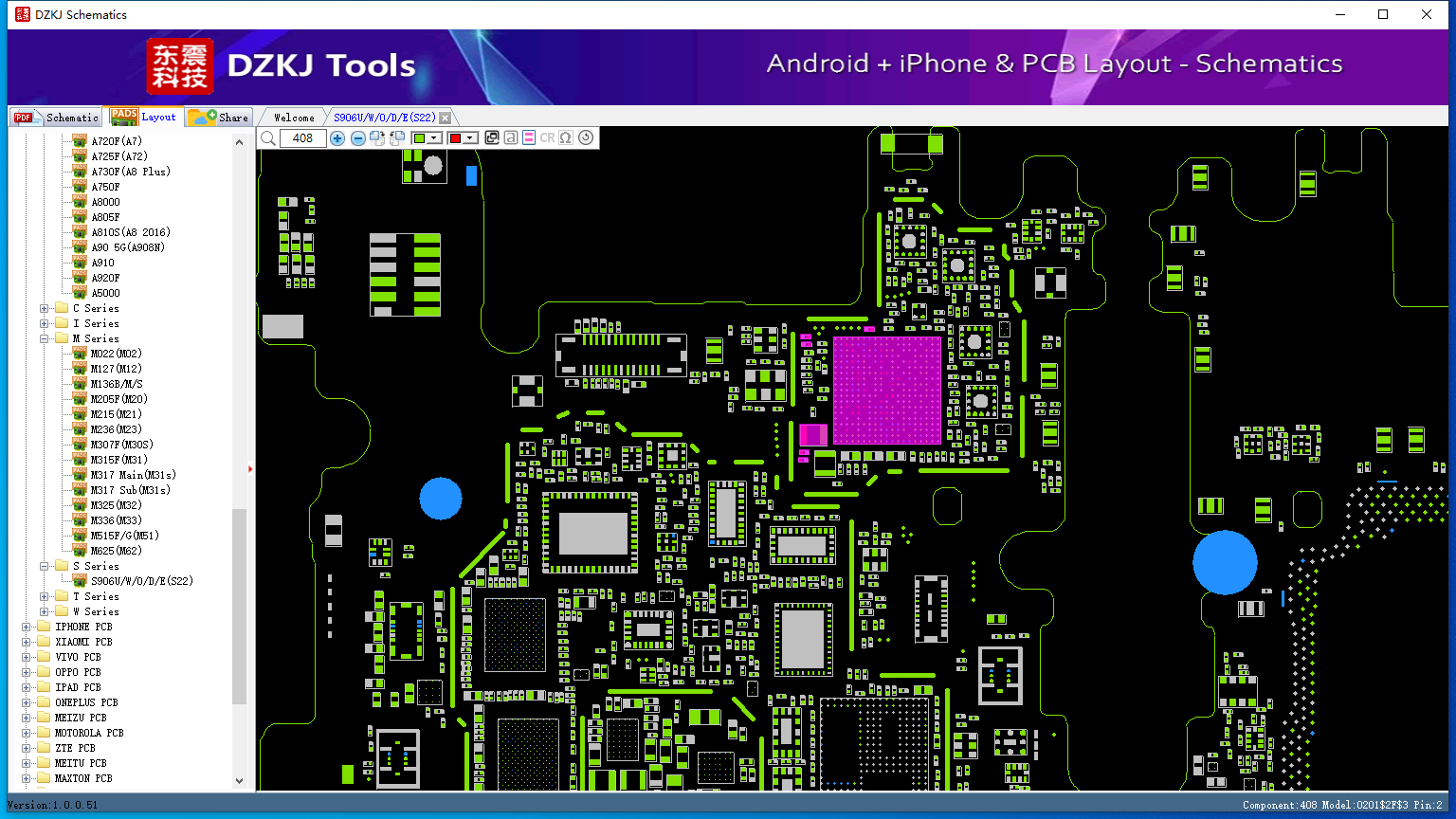Click the PADS icon beside A725F(A72)
This screenshot has height=819, width=1456.
coord(80,156)
